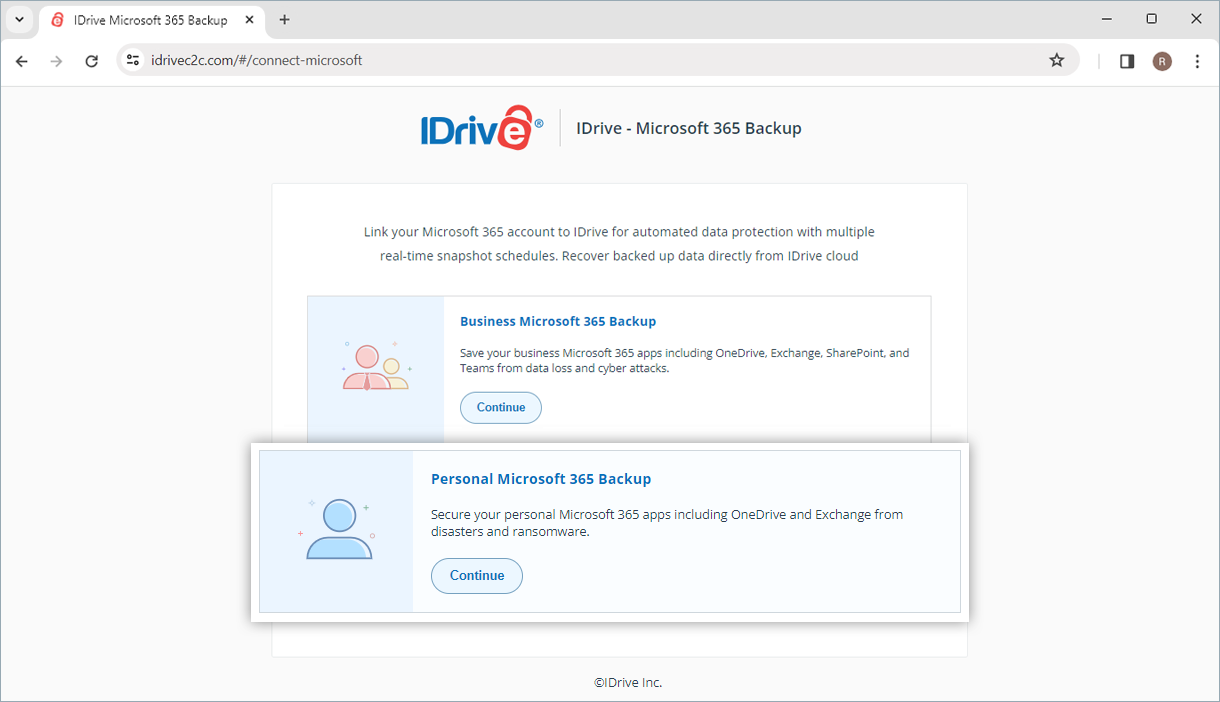Click the ©IDrive Inc. footer text
Screen dimensions: 1220x702
(628, 682)
